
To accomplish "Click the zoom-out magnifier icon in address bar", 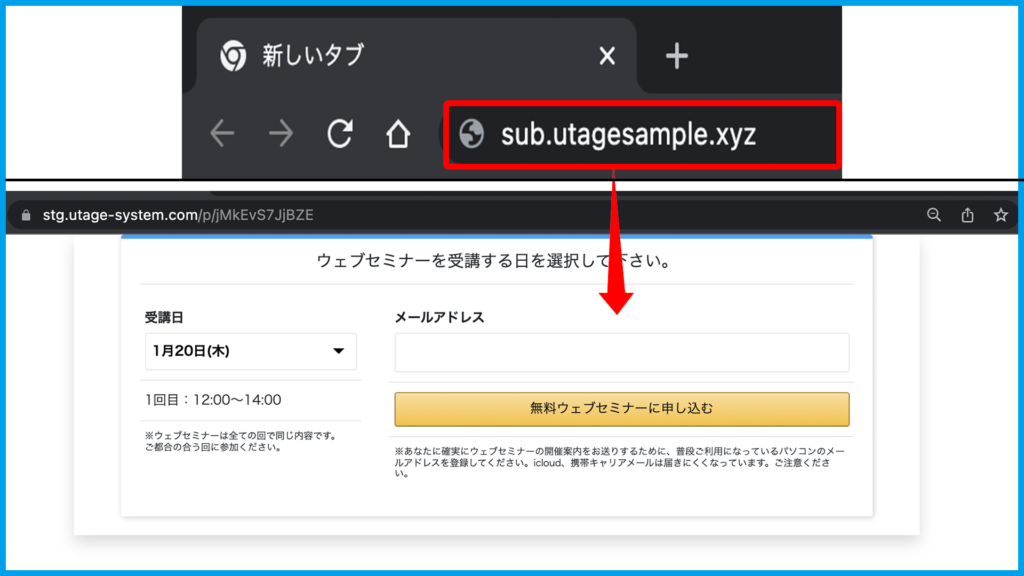I will pos(934,215).
